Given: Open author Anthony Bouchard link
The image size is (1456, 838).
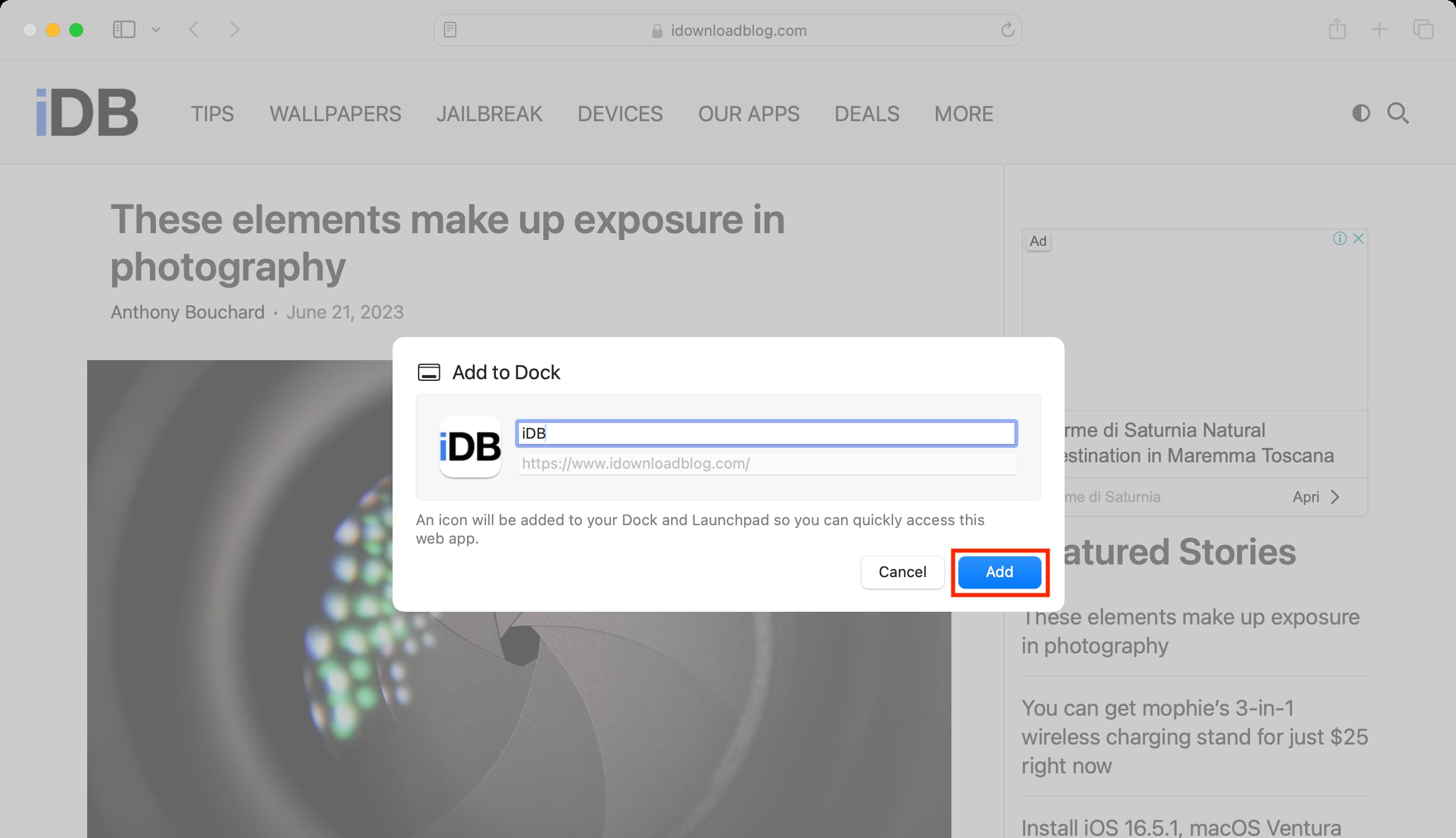Looking at the screenshot, I should coord(188,312).
